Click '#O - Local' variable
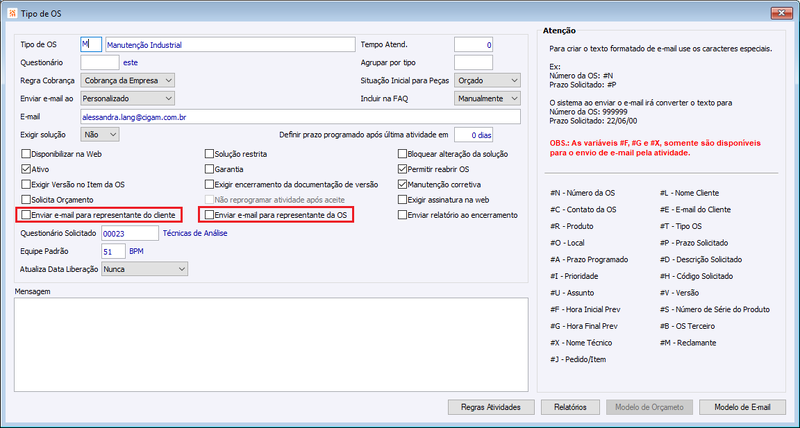Image resolution: width=800 pixels, height=428 pixels. tap(567, 243)
